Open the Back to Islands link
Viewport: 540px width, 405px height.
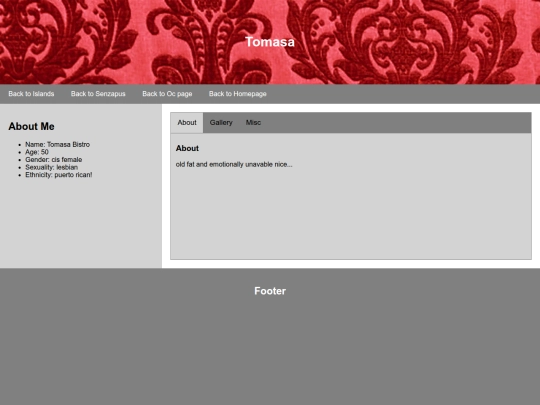point(31,94)
